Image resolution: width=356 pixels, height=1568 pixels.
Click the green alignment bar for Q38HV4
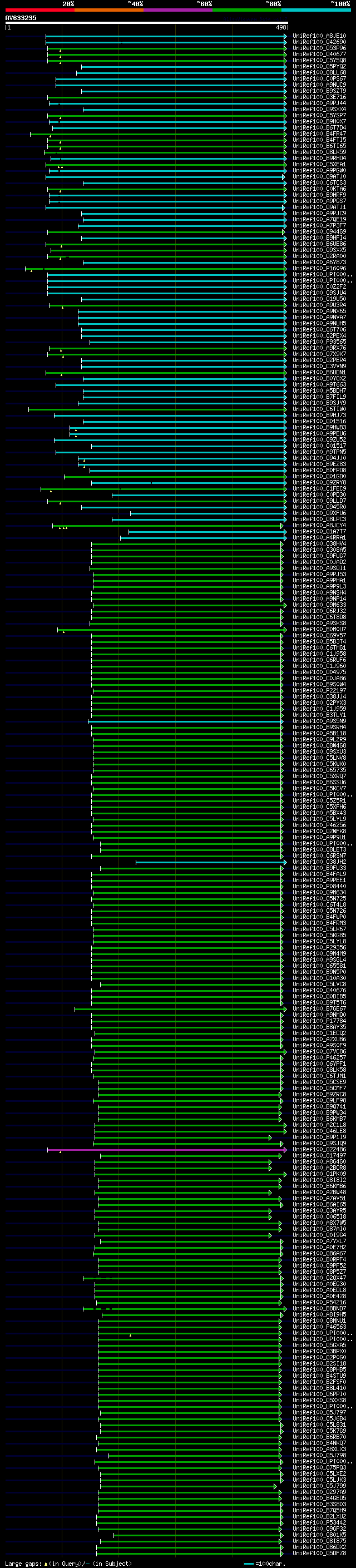[x=187, y=543]
